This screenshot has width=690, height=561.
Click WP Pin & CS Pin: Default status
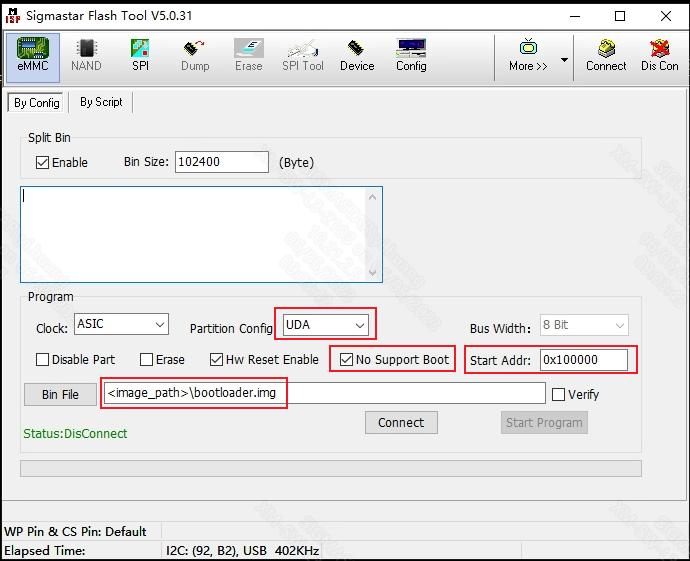(x=75, y=532)
